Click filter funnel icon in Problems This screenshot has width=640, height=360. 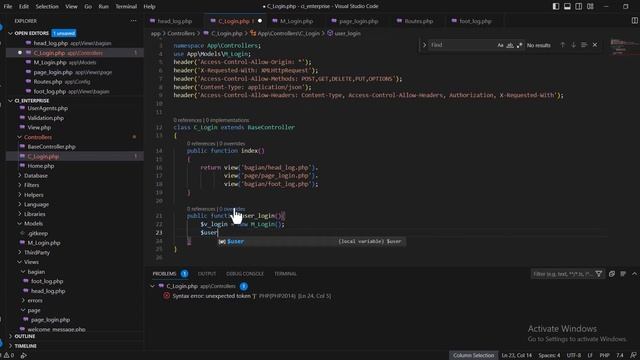599,274
